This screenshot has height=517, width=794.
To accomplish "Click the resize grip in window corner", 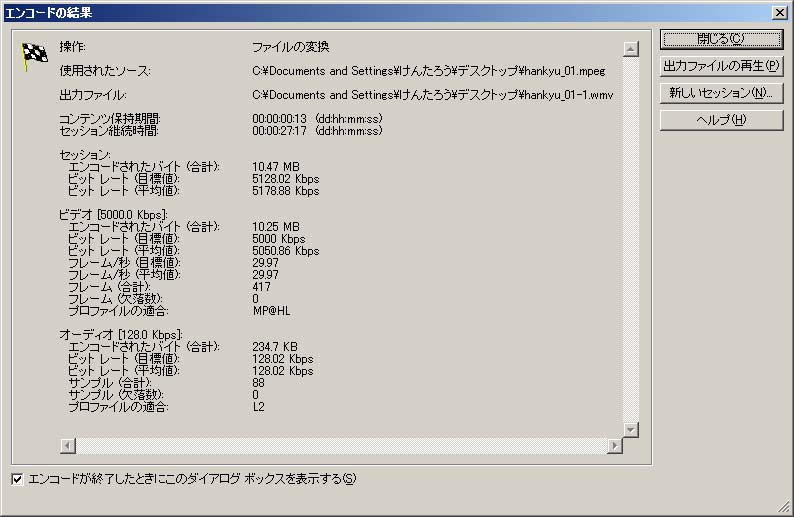I will tap(784, 507).
